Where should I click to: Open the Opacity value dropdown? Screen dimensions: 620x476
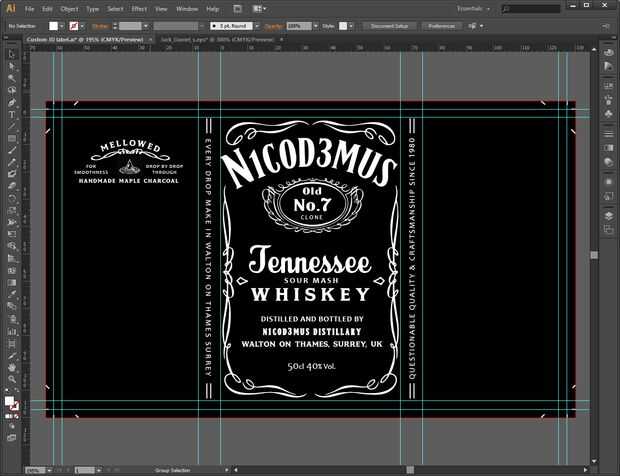click(x=316, y=26)
